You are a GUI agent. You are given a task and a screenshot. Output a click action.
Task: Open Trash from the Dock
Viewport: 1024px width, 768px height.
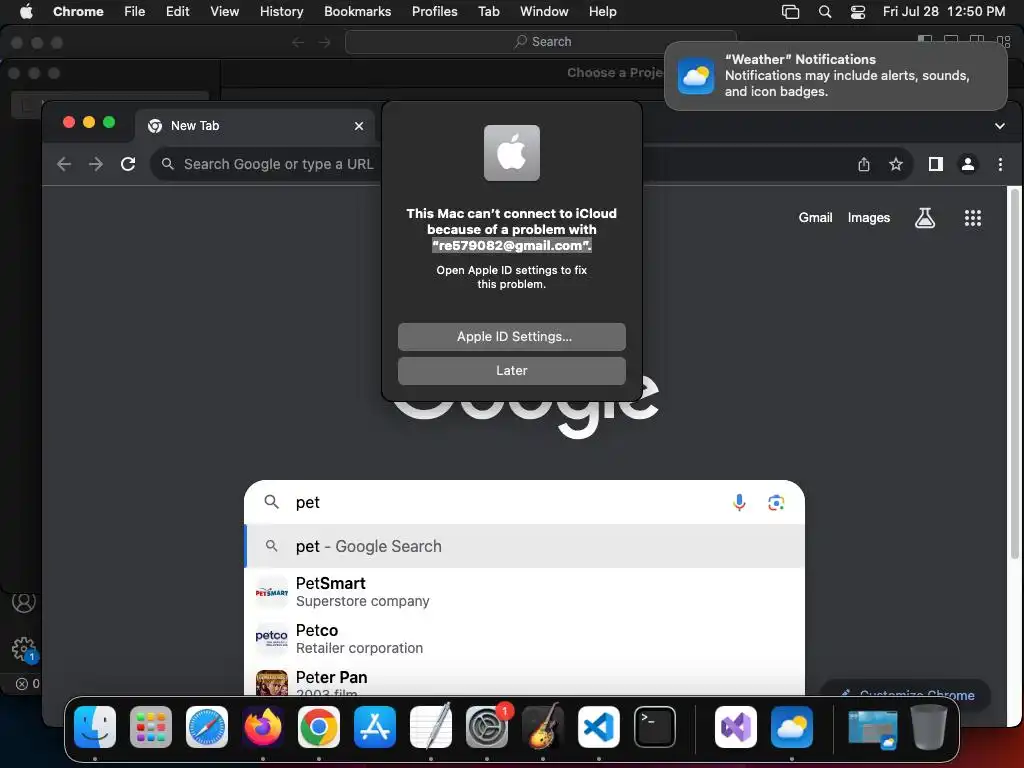coord(929,727)
